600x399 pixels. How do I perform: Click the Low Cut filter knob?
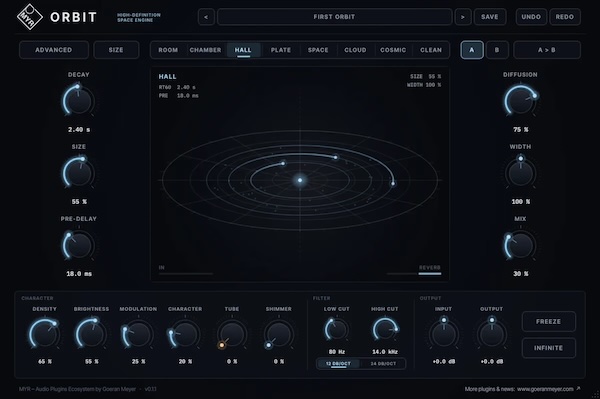click(337, 329)
